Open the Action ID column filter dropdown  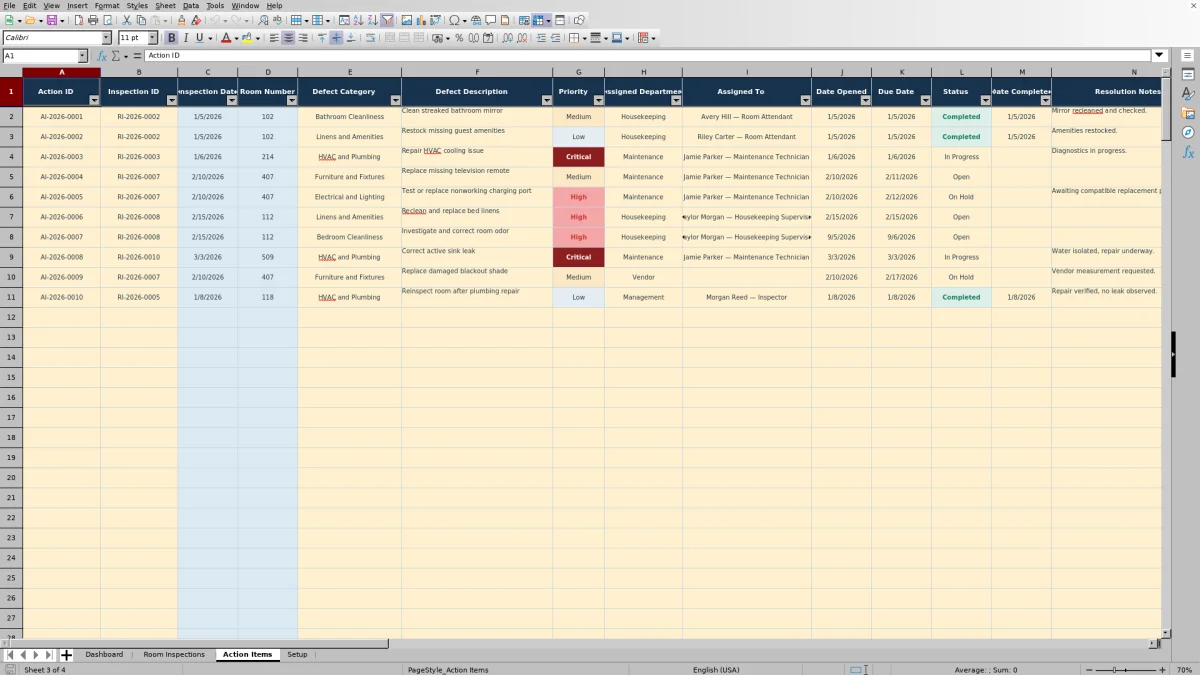94,100
